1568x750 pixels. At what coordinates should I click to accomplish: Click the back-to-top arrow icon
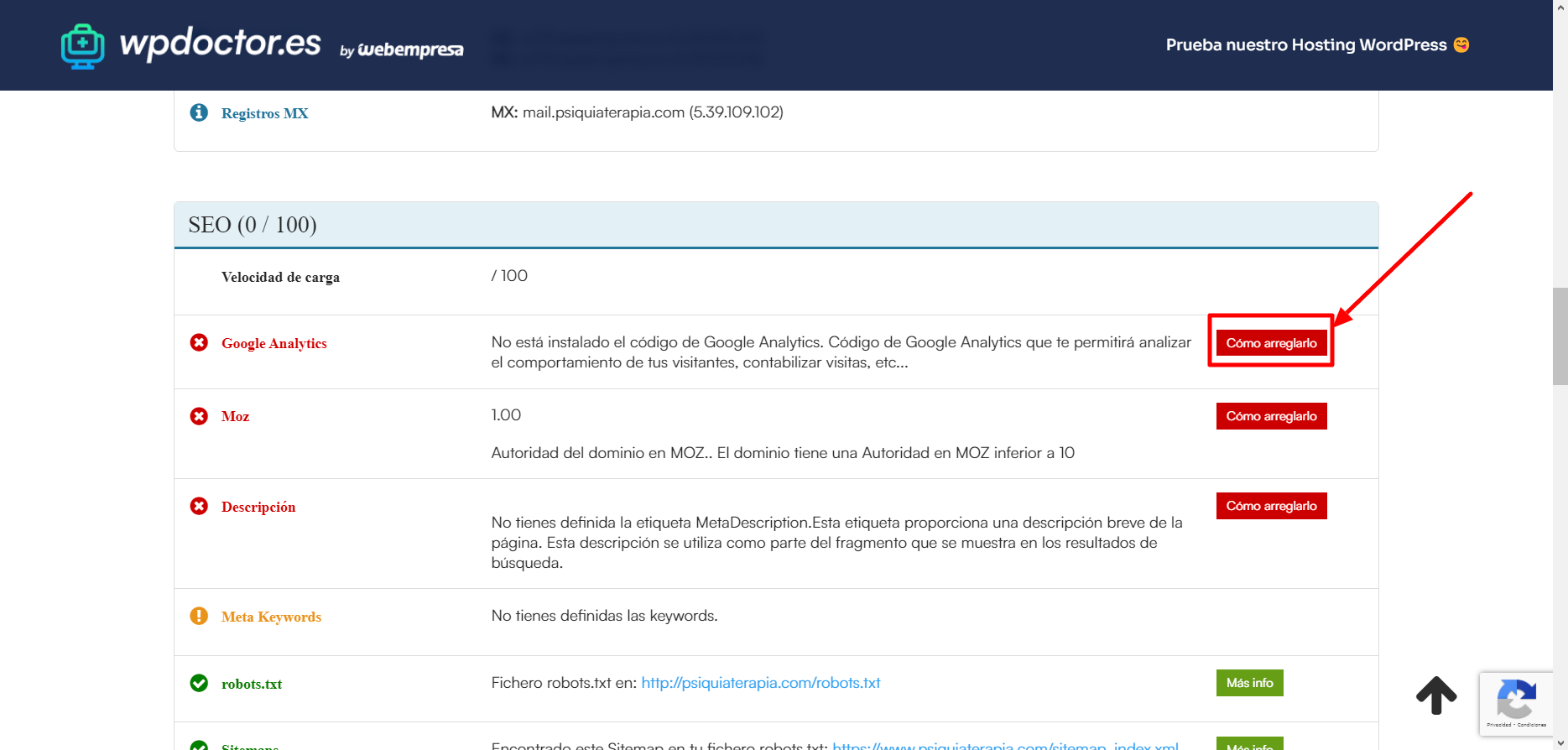1436,695
